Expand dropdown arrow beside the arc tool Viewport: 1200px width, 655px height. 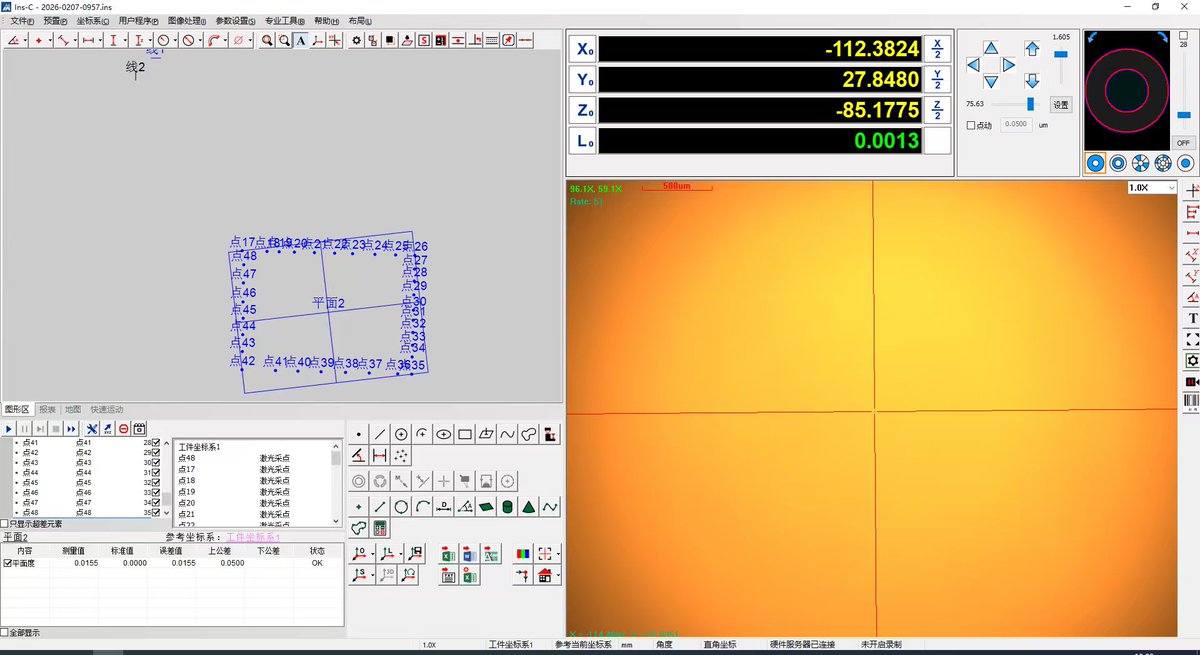click(x=225, y=40)
